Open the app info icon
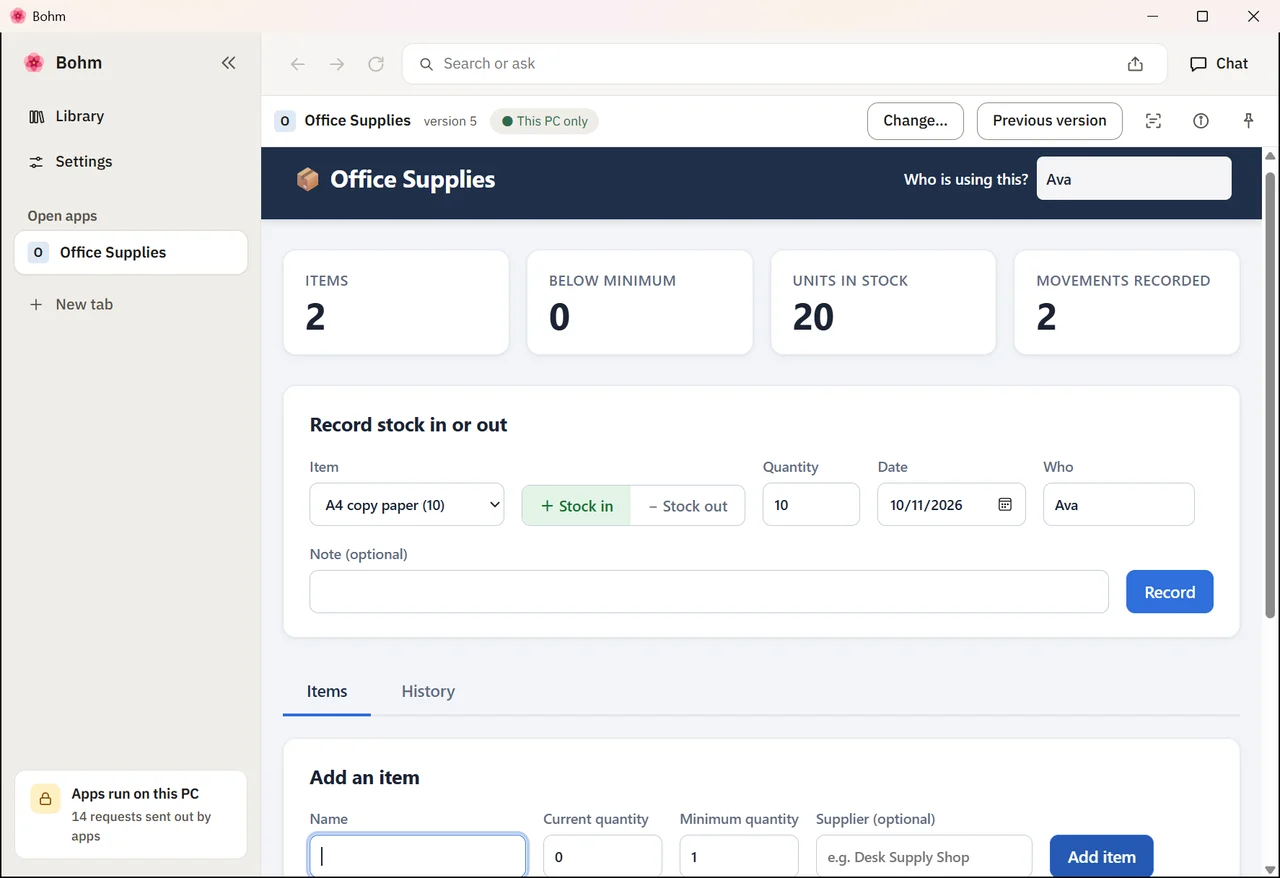1280x878 pixels. tap(1201, 121)
